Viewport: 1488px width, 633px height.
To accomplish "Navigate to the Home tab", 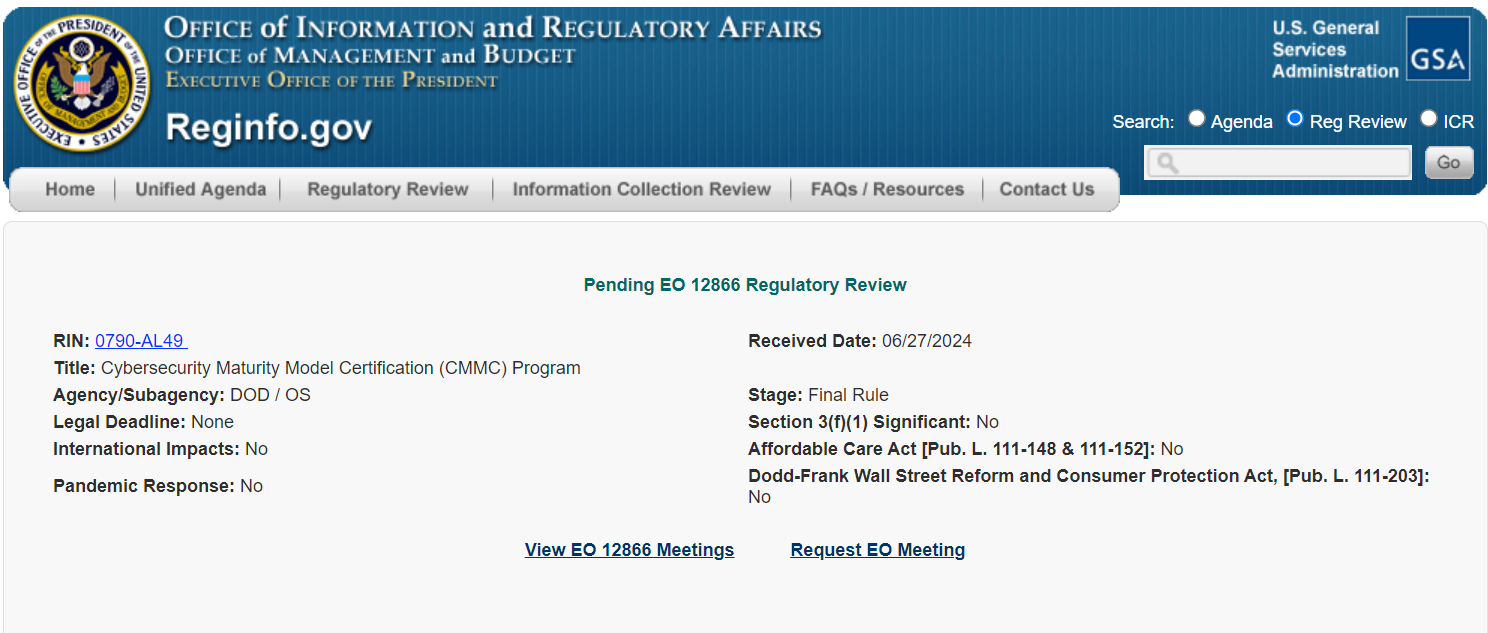I will click(69, 188).
